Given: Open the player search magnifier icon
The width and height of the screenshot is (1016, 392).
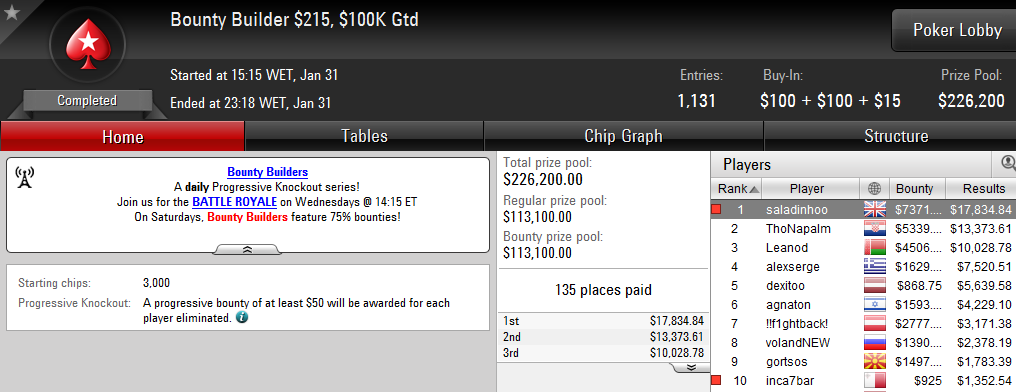Looking at the screenshot, I should (x=1008, y=163).
